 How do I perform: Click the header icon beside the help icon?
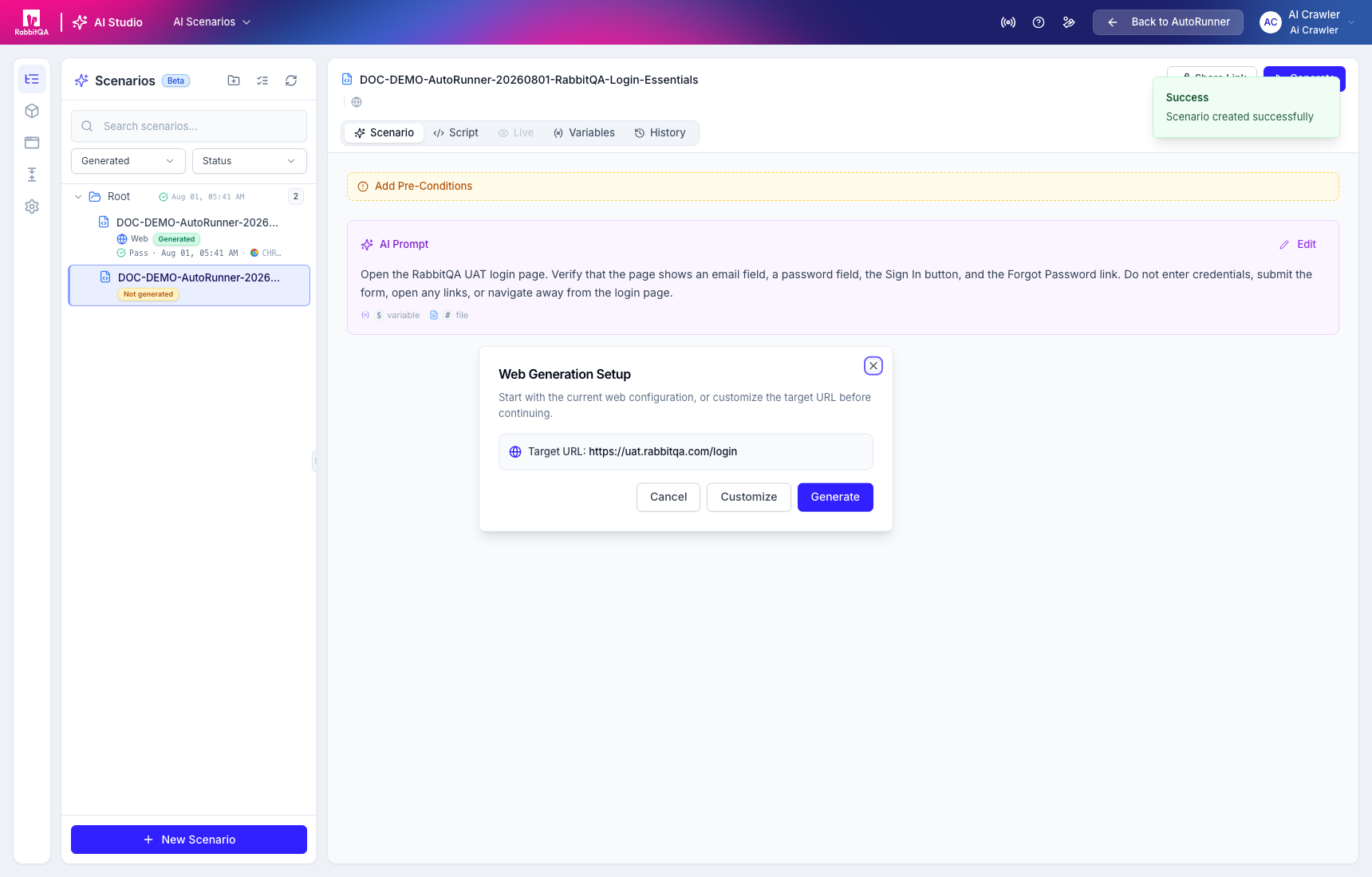(x=1069, y=22)
